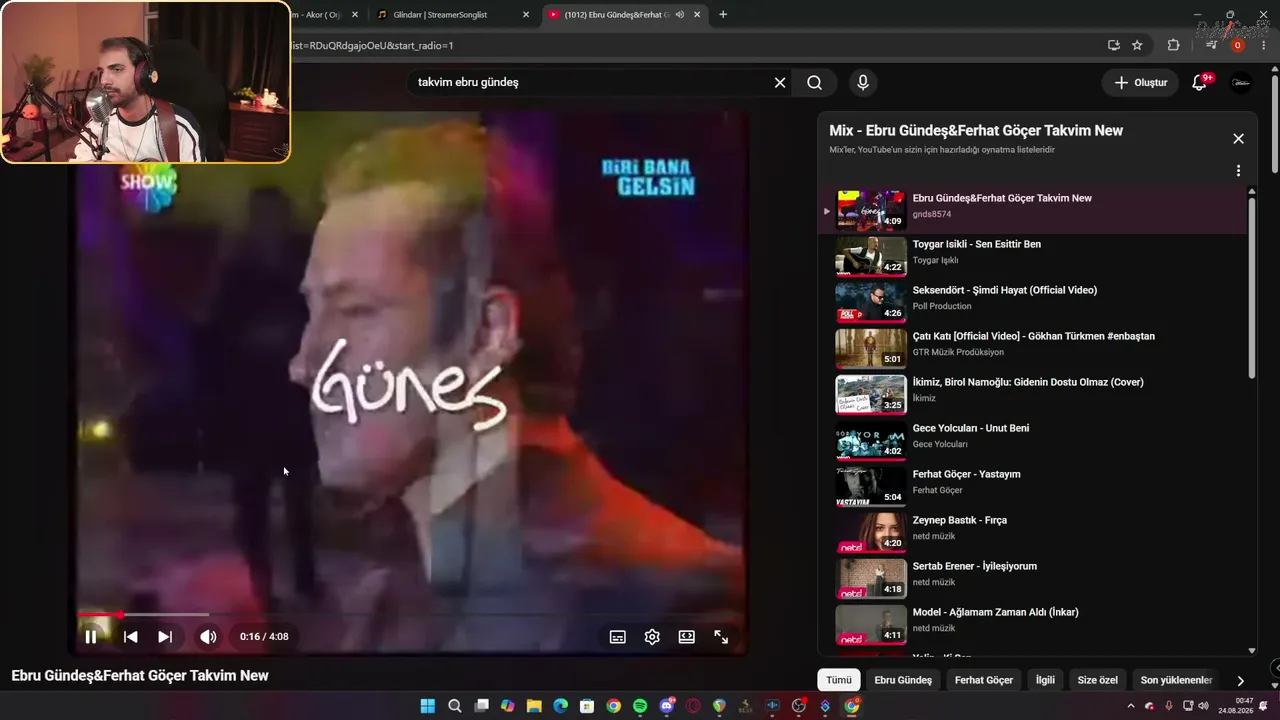Enter fullscreen on the video player
Screen dimensions: 1280x720
[x=721, y=637]
